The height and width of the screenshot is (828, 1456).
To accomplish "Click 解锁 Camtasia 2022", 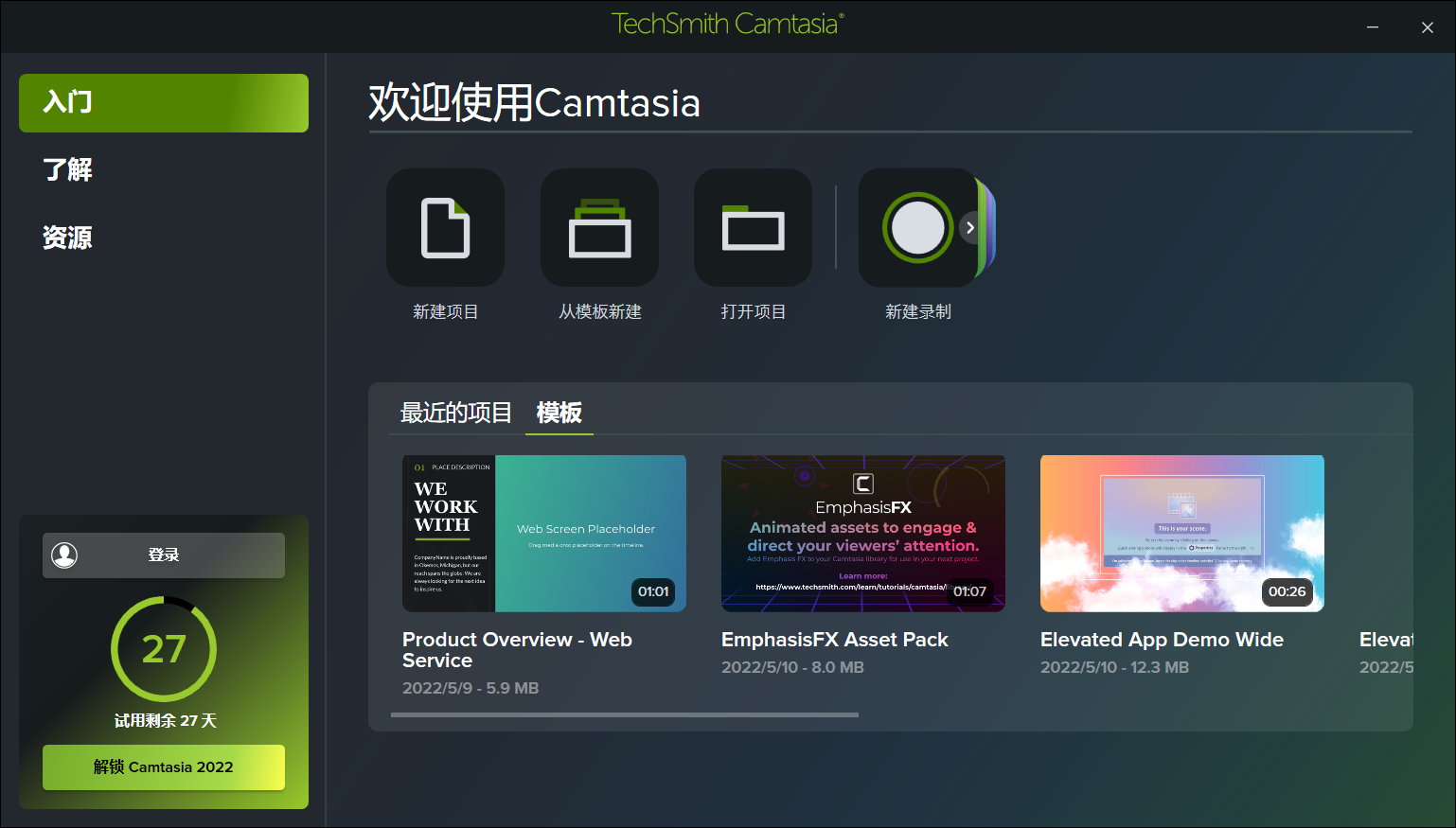I will [163, 767].
